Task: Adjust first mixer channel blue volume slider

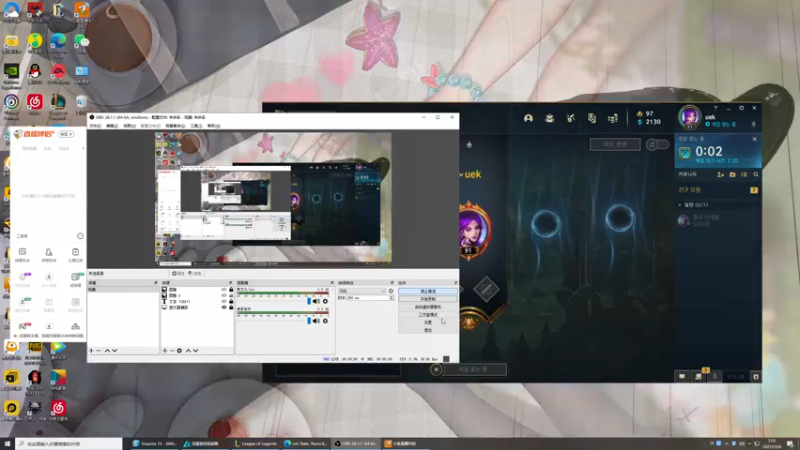Action: (x=309, y=302)
